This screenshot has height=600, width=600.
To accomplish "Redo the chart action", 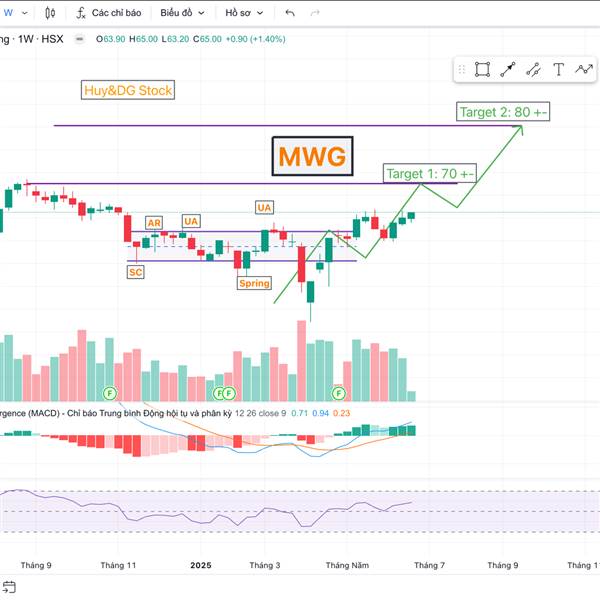I will tap(315, 13).
